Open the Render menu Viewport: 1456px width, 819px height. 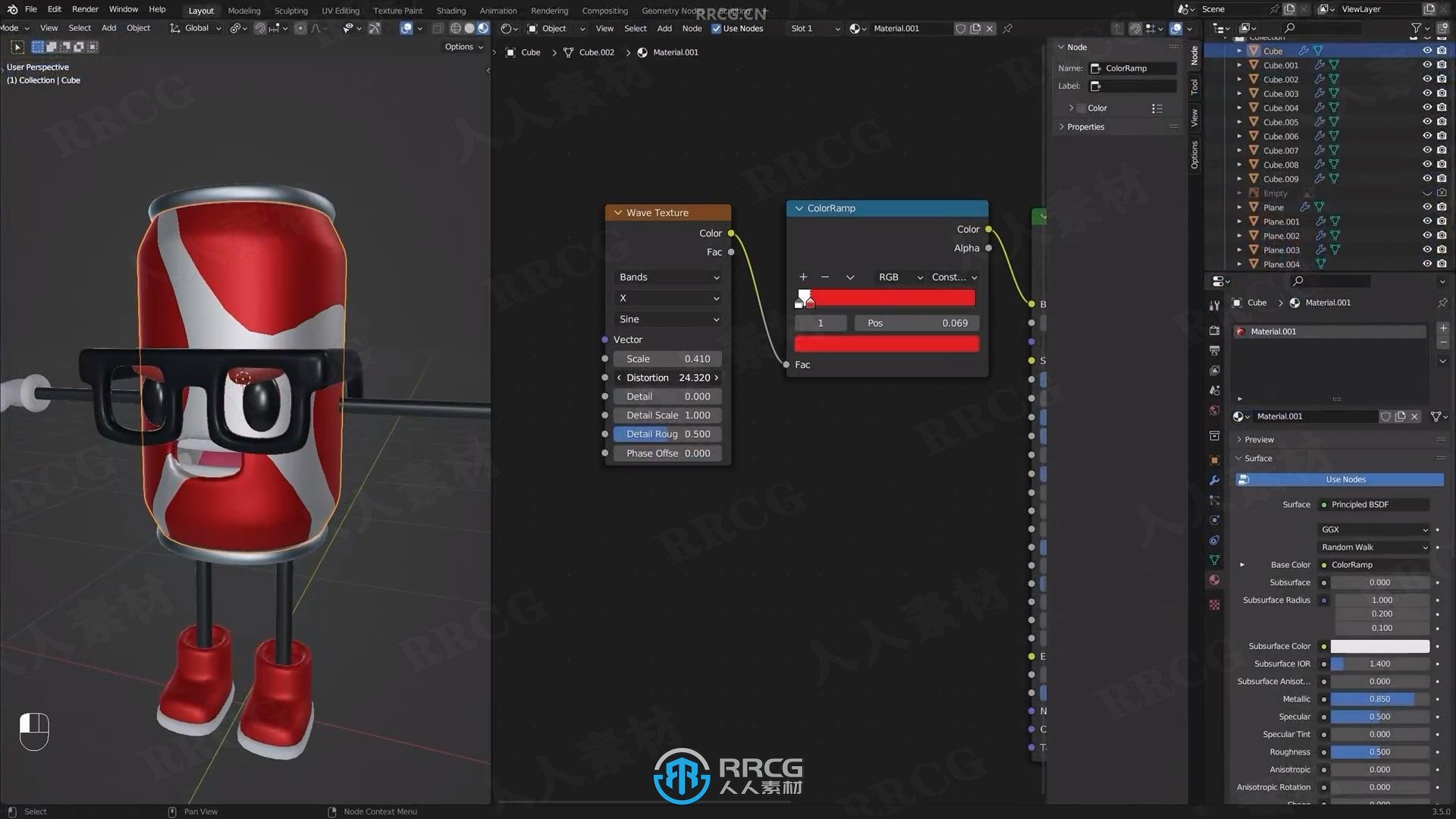[85, 9]
